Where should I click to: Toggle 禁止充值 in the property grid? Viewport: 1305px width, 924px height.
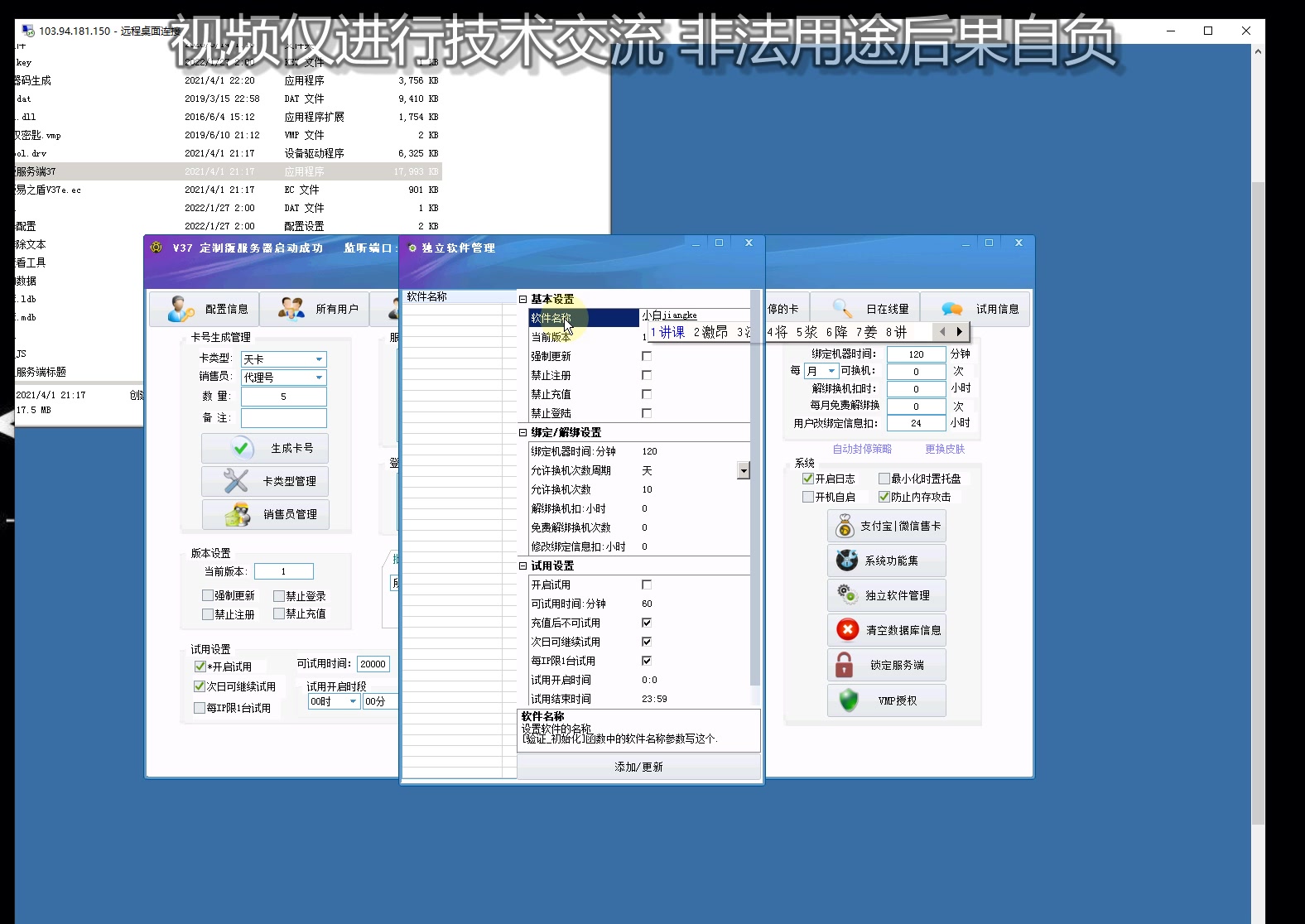coord(647,394)
